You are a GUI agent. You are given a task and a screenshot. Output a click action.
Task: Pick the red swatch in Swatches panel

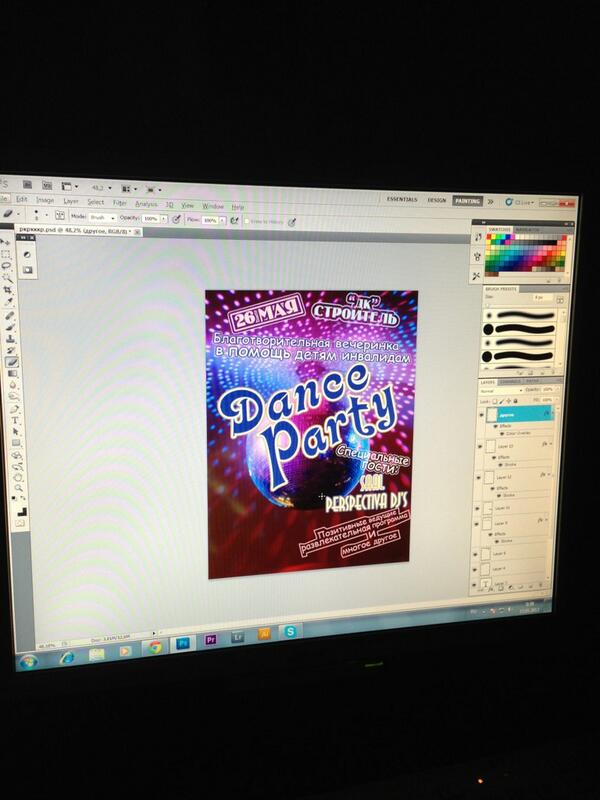coord(489,238)
